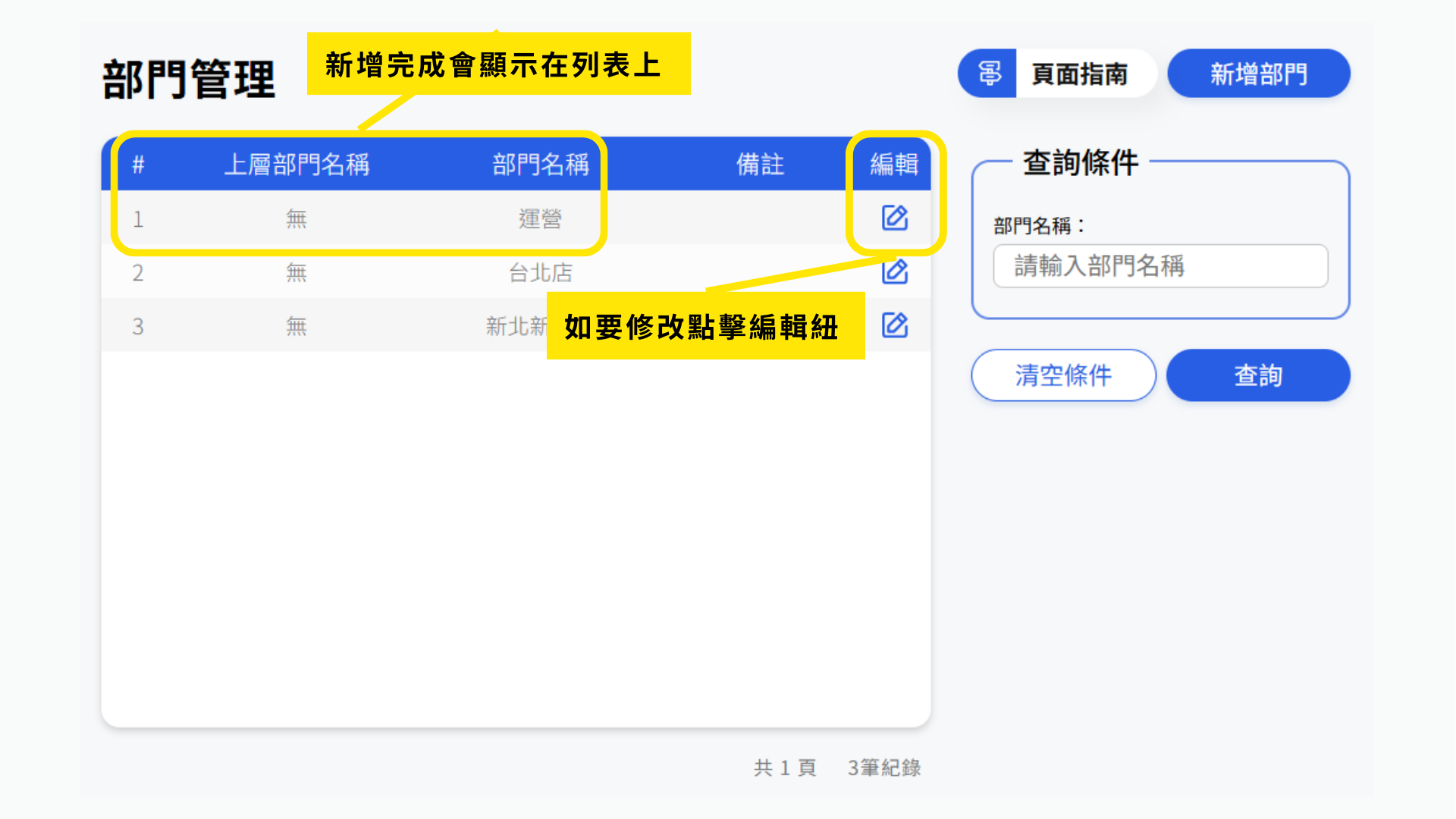Click the signpost icon beside 頁面指南
Viewport: 1456px width, 819px height.
pyautogui.click(x=989, y=74)
